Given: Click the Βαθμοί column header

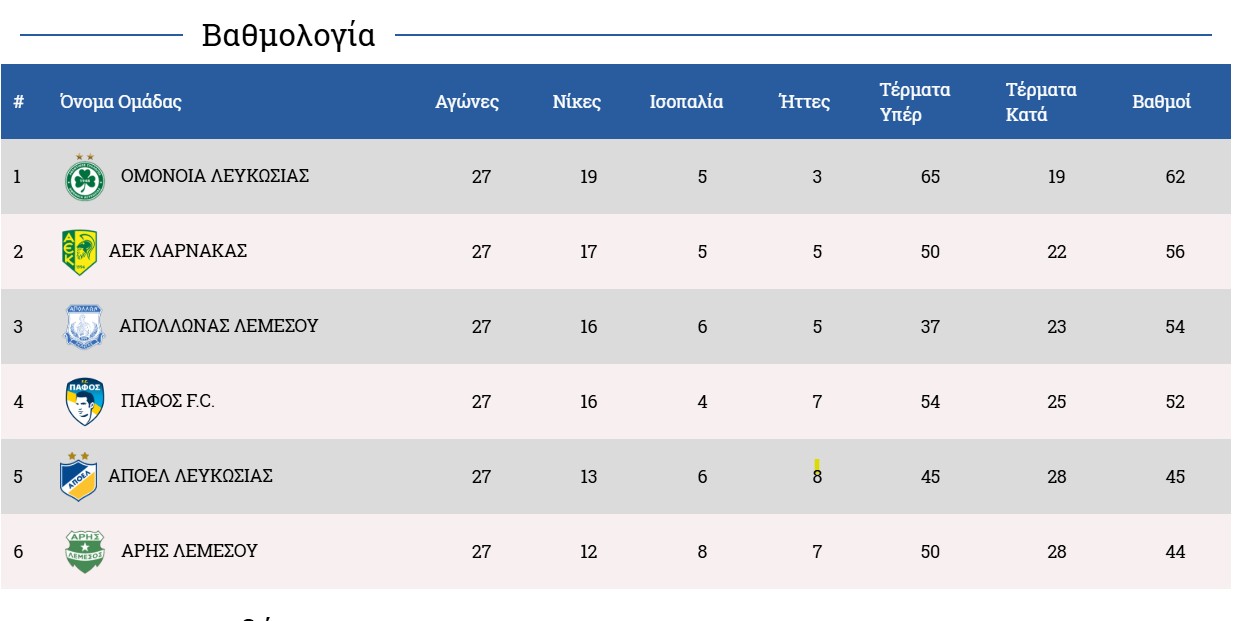Looking at the screenshot, I should pyautogui.click(x=1161, y=102).
